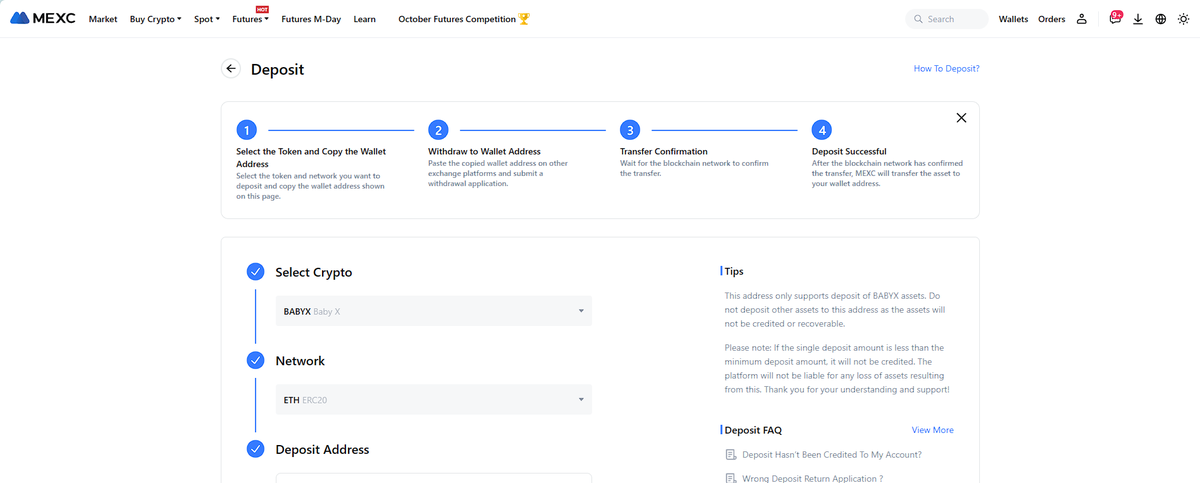The height and width of the screenshot is (483, 1200).
Task: Open Wrong Deposit Return Application FAQ
Action: [x=813, y=478]
